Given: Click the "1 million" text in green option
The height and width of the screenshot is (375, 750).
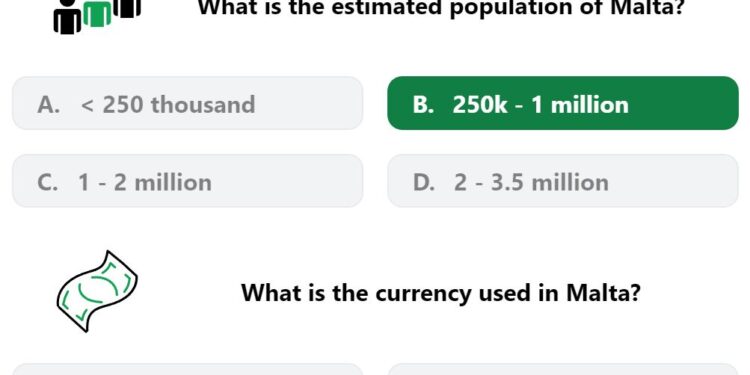Looking at the screenshot, I should pos(580,104).
